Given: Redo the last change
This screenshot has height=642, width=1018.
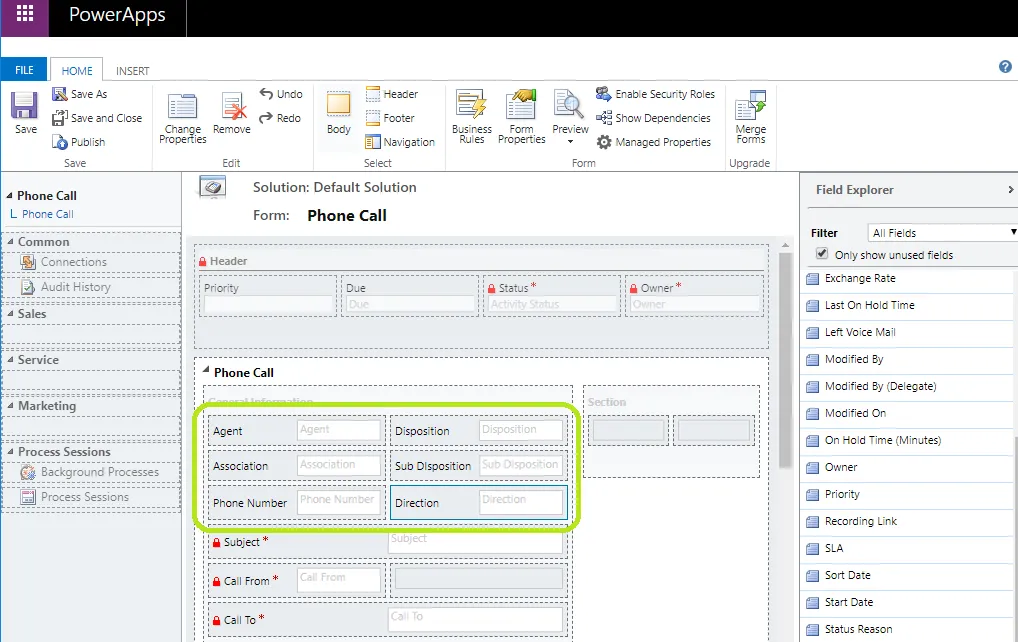Looking at the screenshot, I should coord(280,118).
